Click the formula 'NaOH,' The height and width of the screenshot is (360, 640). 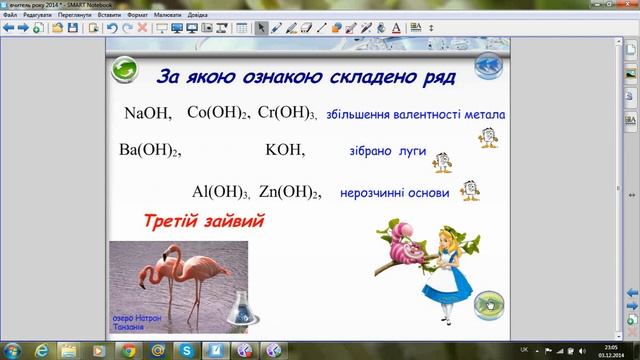pyautogui.click(x=148, y=113)
